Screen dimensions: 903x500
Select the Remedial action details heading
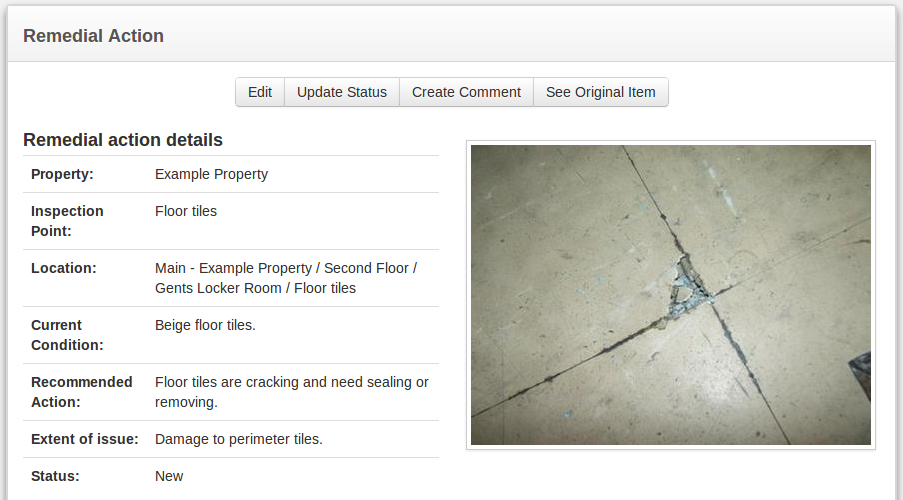[x=123, y=140]
